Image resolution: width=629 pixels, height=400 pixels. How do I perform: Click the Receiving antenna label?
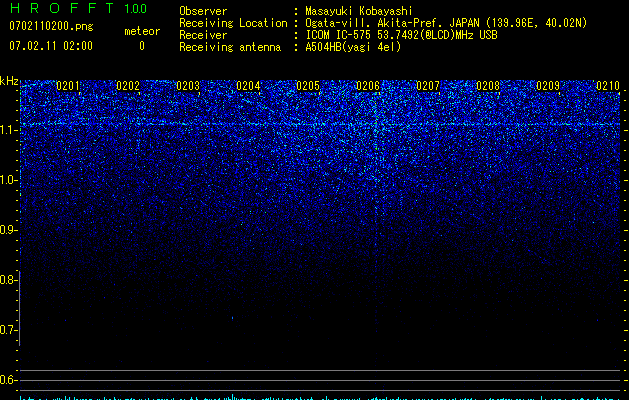tap(230, 47)
